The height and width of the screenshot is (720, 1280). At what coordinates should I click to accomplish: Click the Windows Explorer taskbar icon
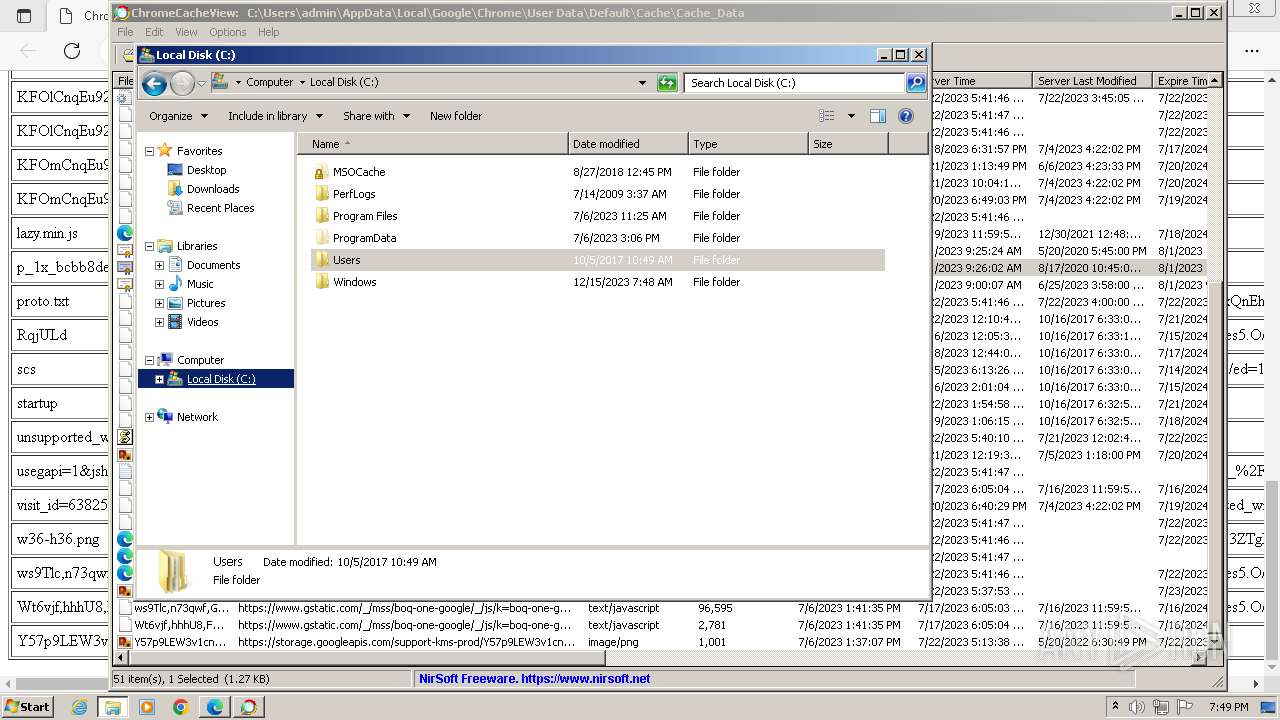coord(113,707)
